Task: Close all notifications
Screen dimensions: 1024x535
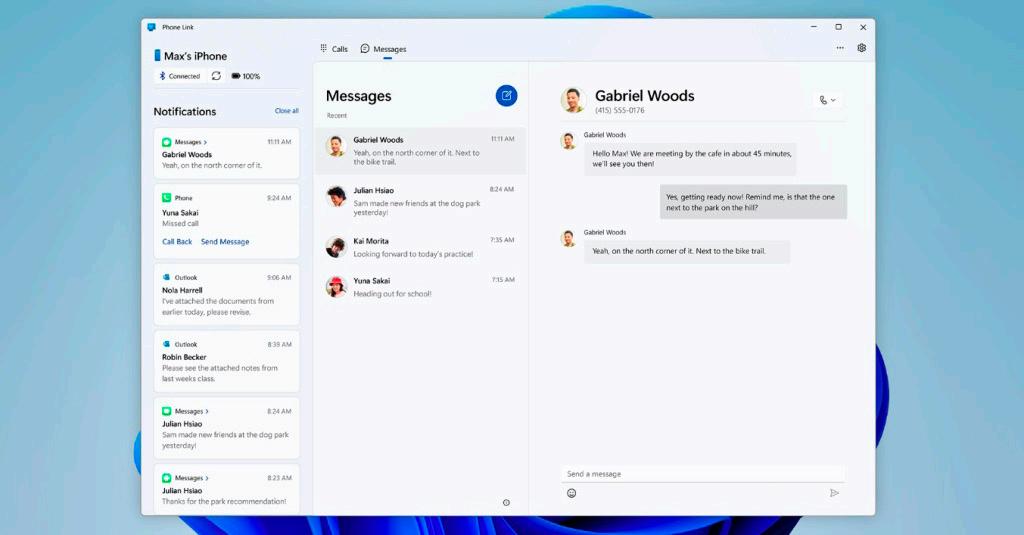Action: pos(287,111)
